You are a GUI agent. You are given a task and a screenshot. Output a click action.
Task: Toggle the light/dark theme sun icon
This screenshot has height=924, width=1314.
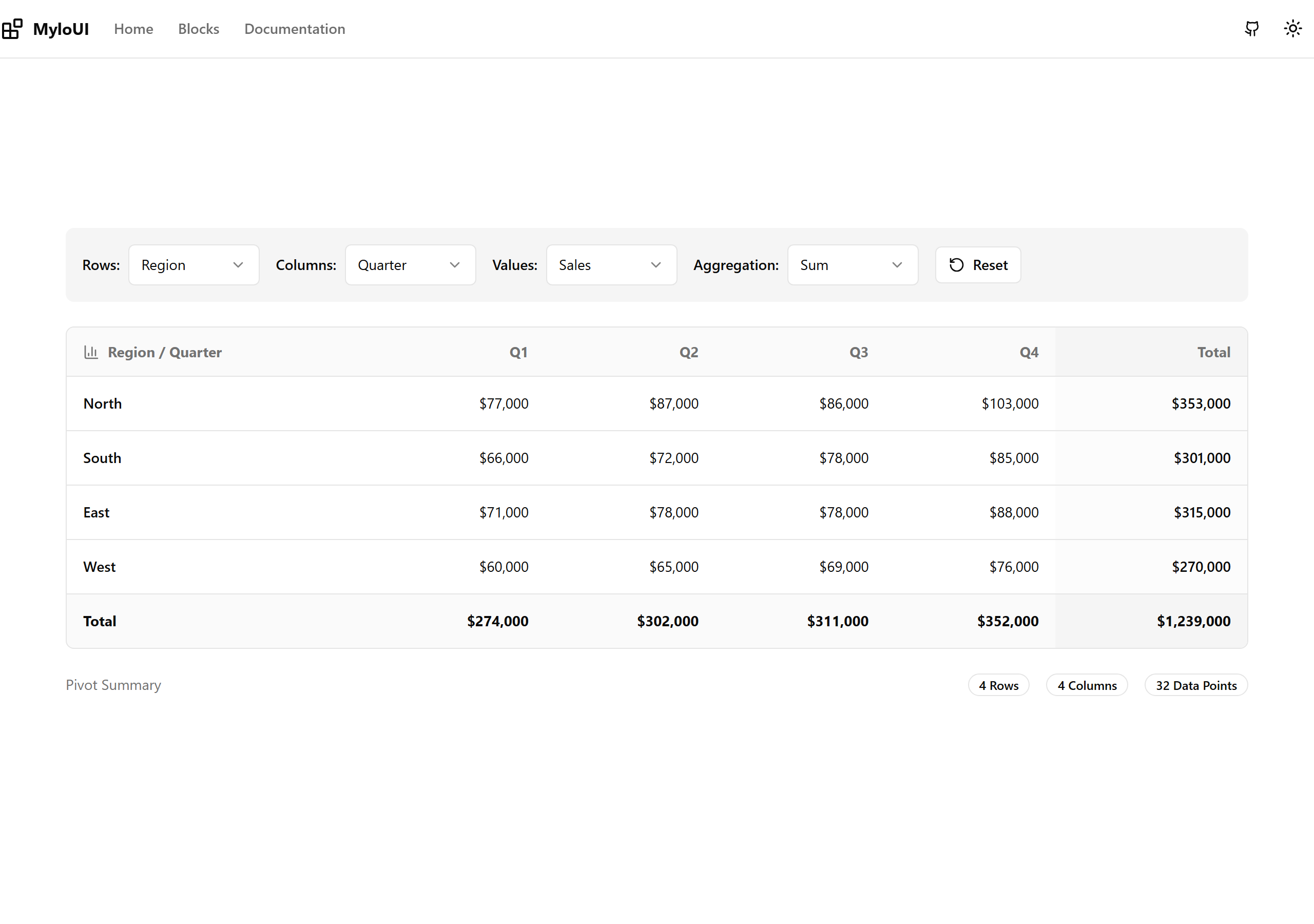click(1292, 29)
